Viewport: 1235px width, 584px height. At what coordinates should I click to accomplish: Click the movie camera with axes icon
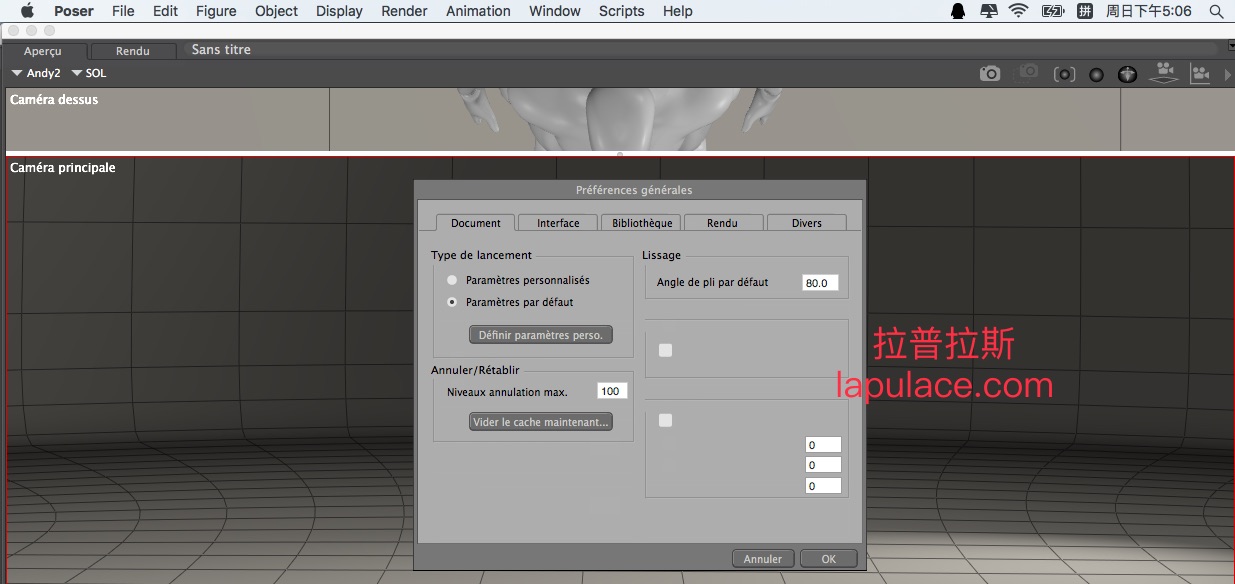(x=1198, y=73)
